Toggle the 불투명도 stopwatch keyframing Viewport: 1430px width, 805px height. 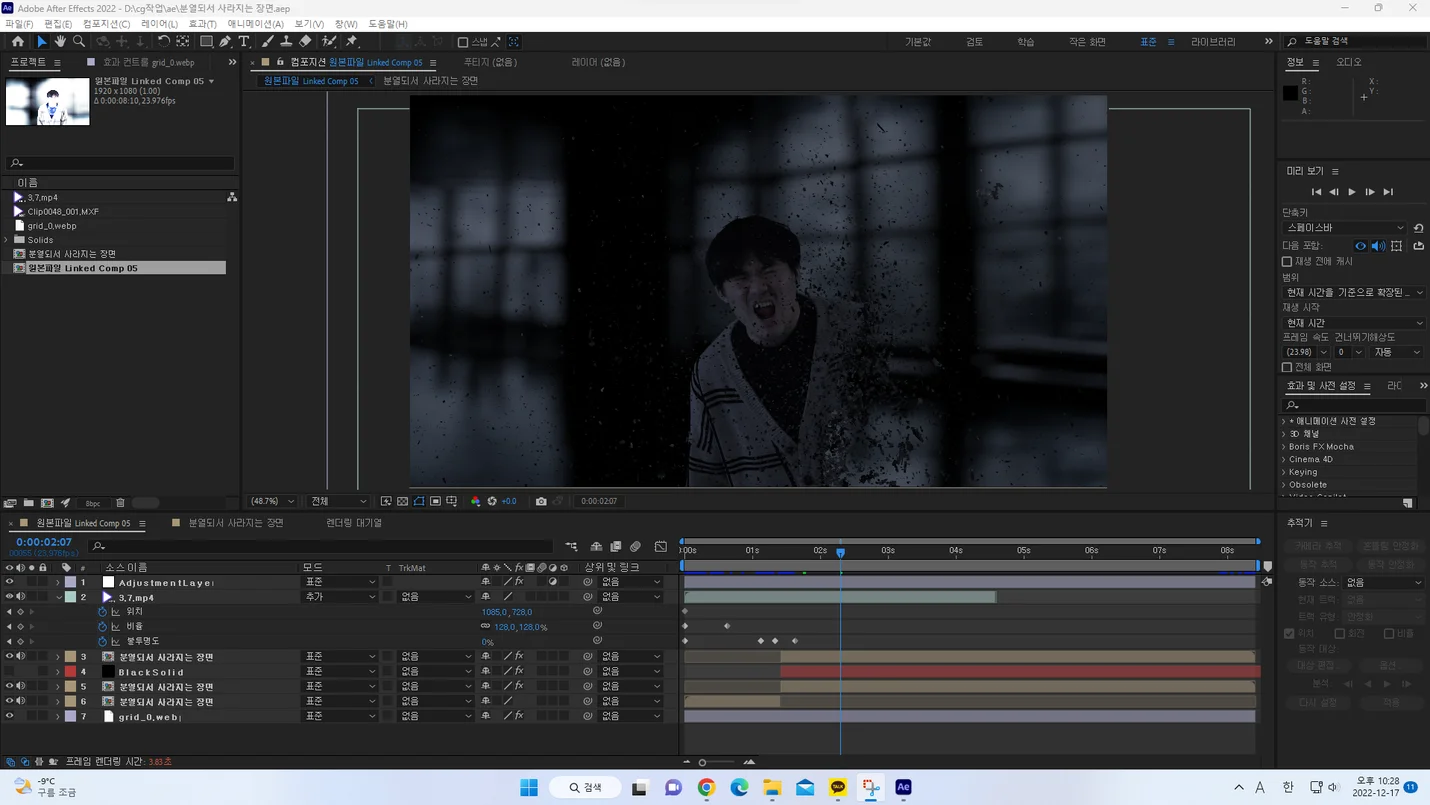102,641
